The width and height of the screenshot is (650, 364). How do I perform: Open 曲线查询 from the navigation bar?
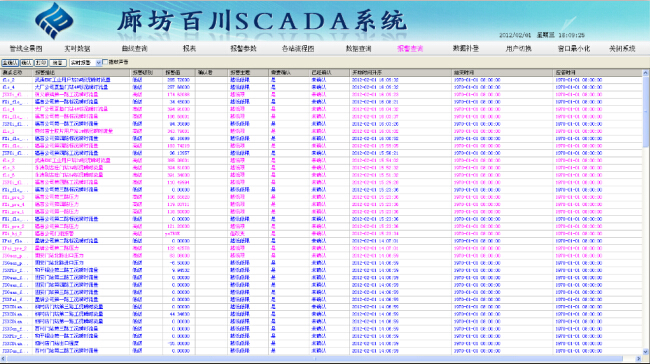(134, 49)
